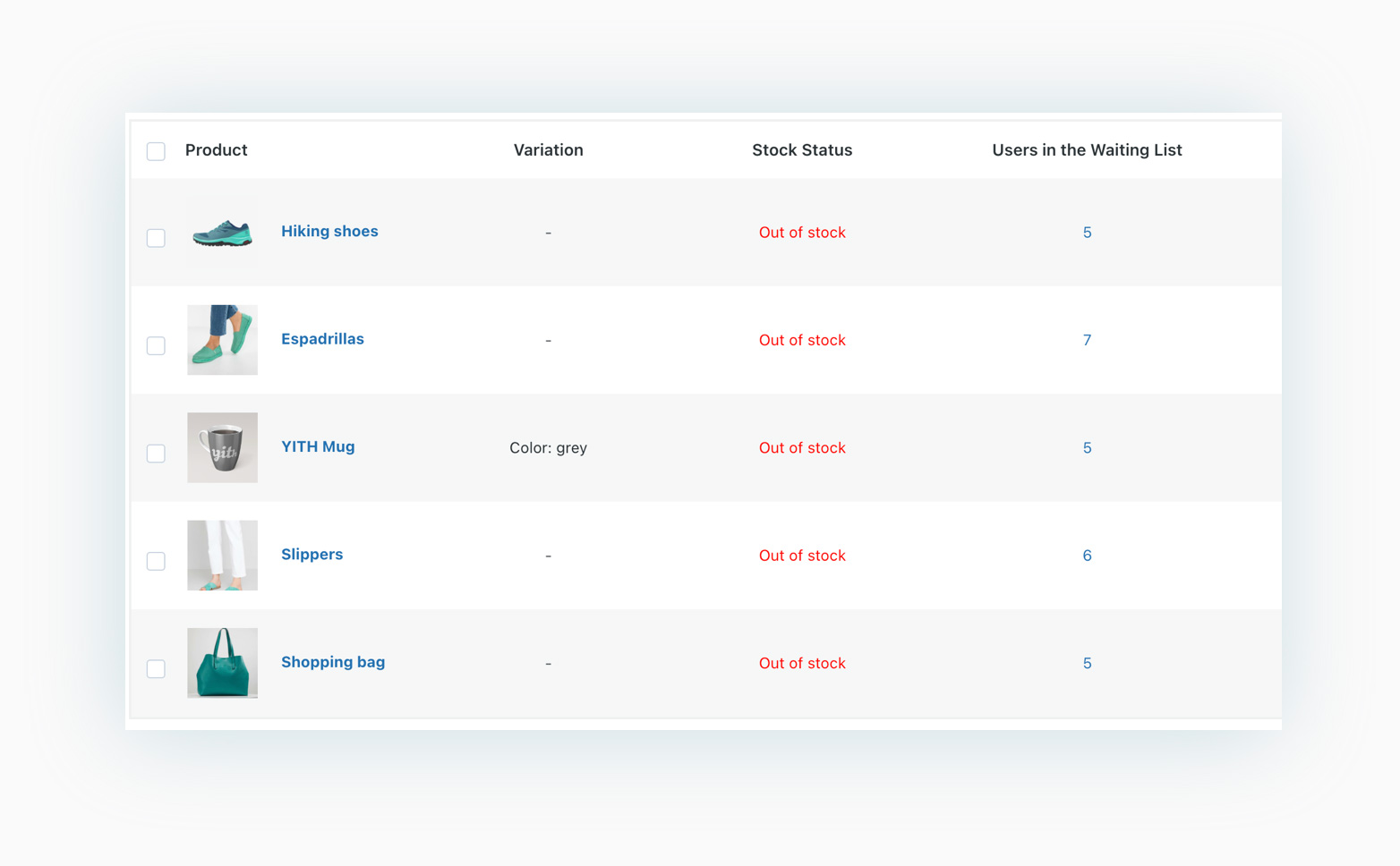
Task: Open the Shopping bag product page
Action: 333,662
